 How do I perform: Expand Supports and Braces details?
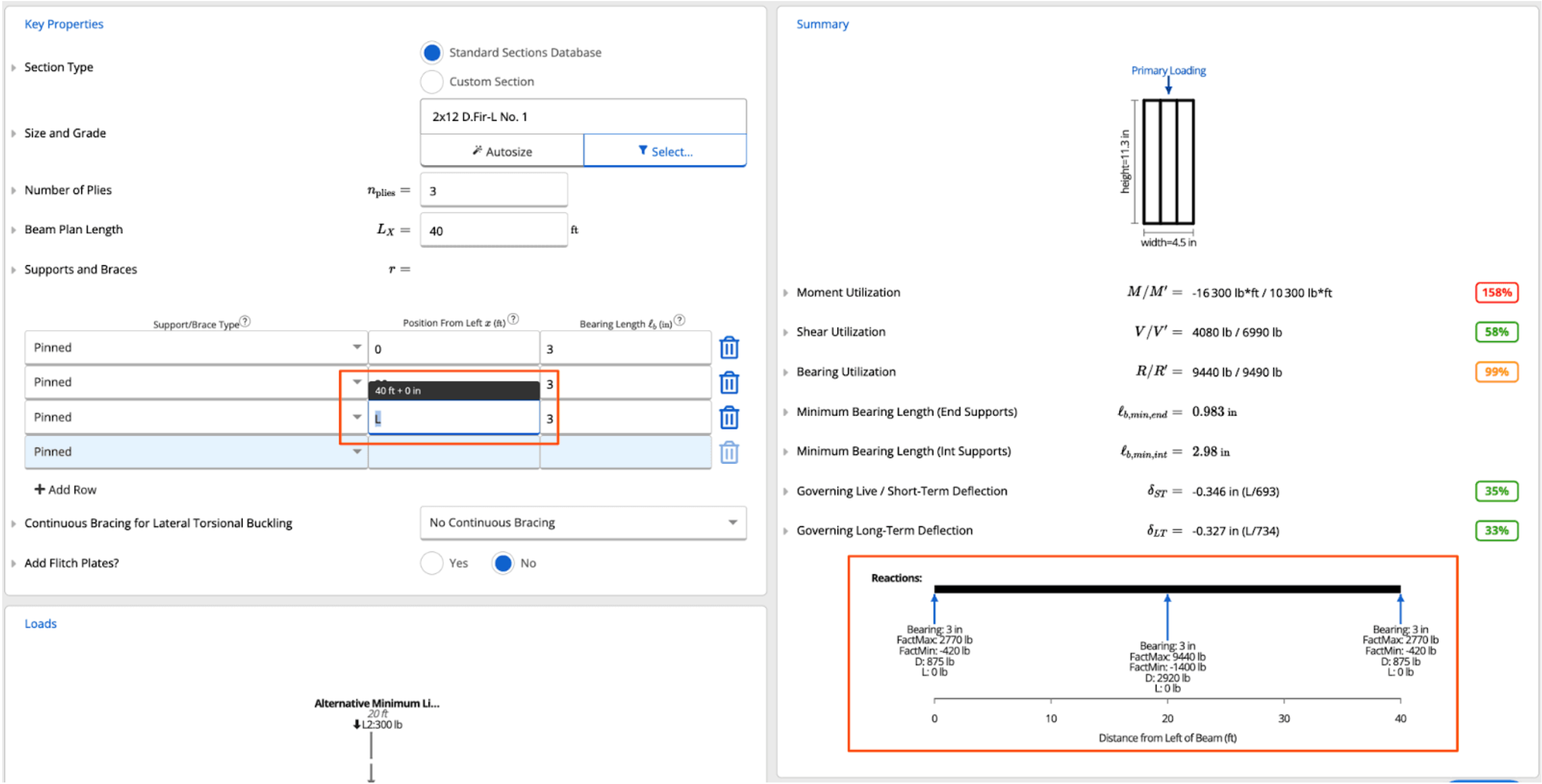pos(14,270)
